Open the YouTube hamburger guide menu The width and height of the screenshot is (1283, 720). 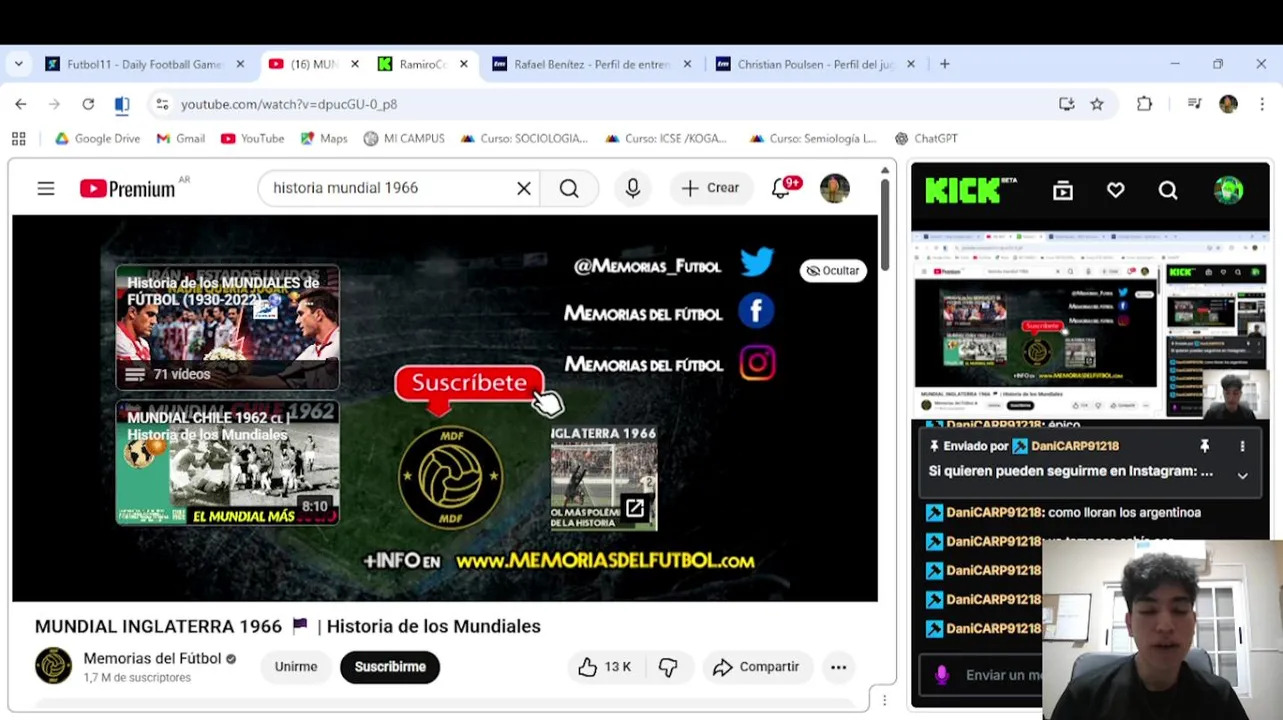[46, 188]
